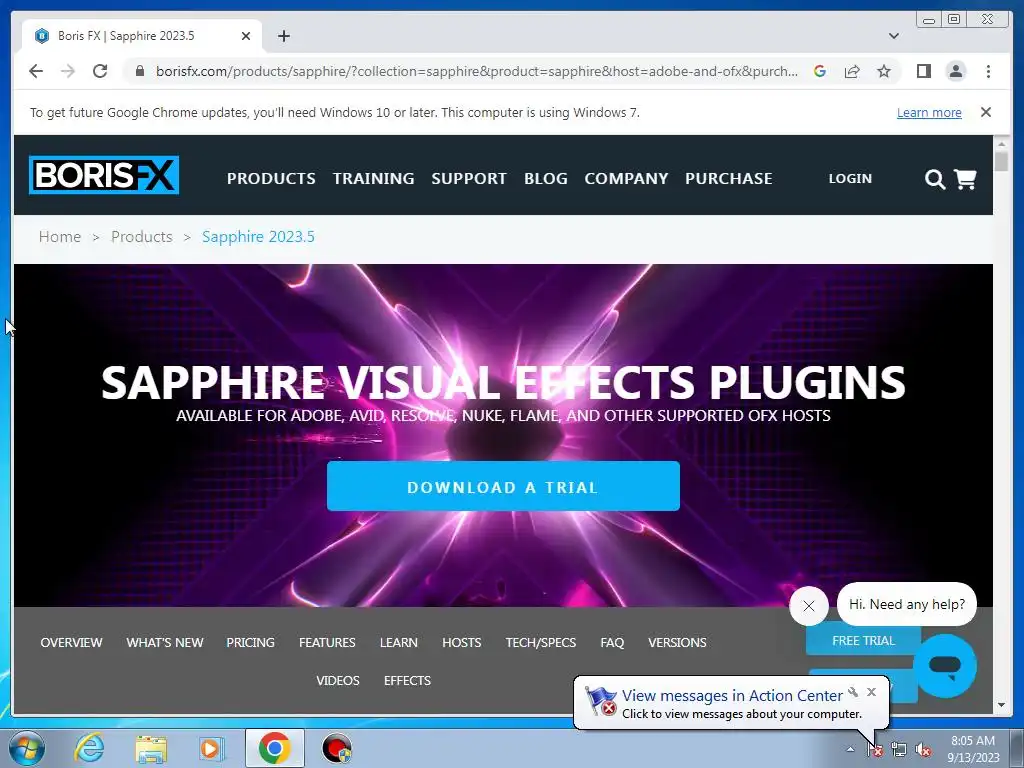Screen dimensions: 1024x768
Task: Jump to VIDEOS section
Action: (x=338, y=680)
